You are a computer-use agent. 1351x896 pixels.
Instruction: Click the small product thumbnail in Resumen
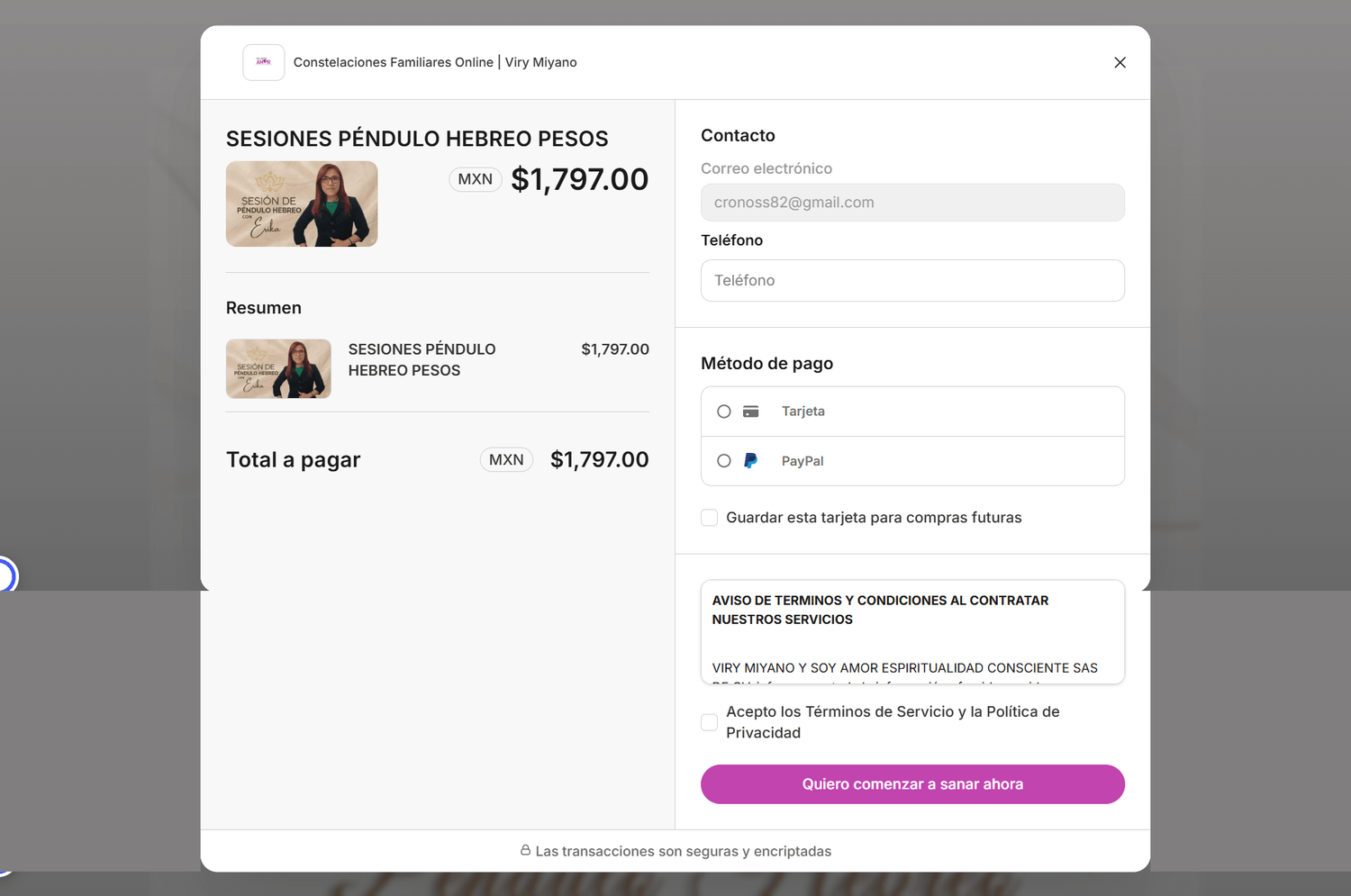(x=278, y=368)
